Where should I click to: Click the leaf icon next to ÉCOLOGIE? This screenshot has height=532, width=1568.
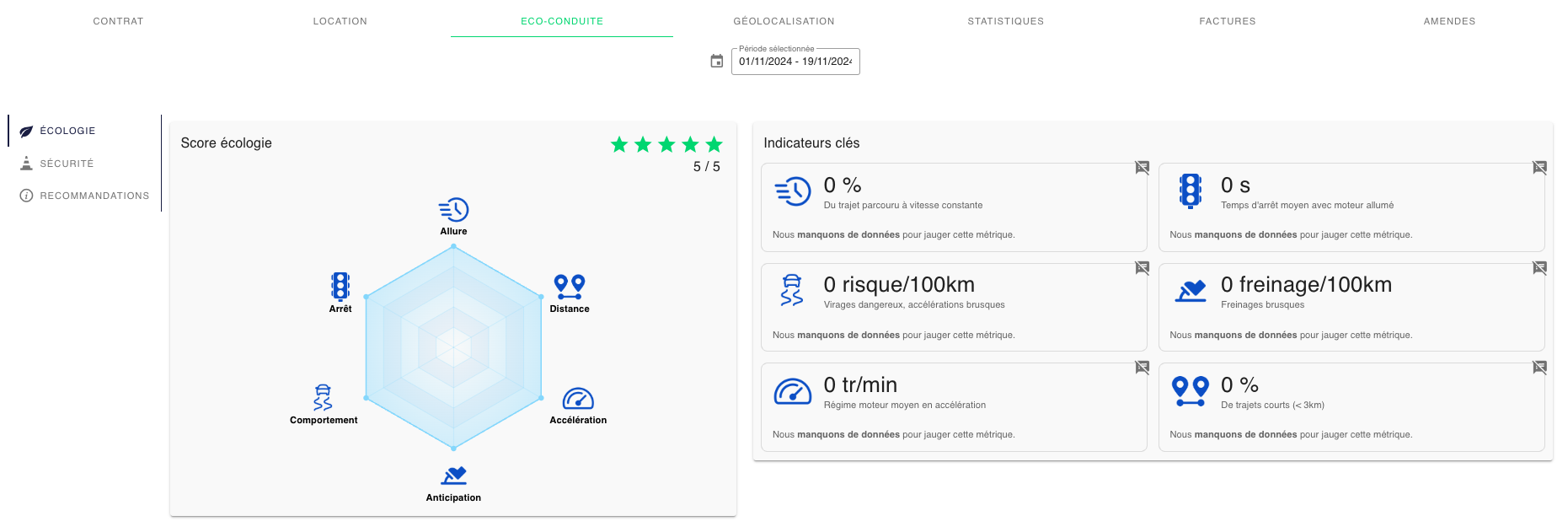coord(26,132)
